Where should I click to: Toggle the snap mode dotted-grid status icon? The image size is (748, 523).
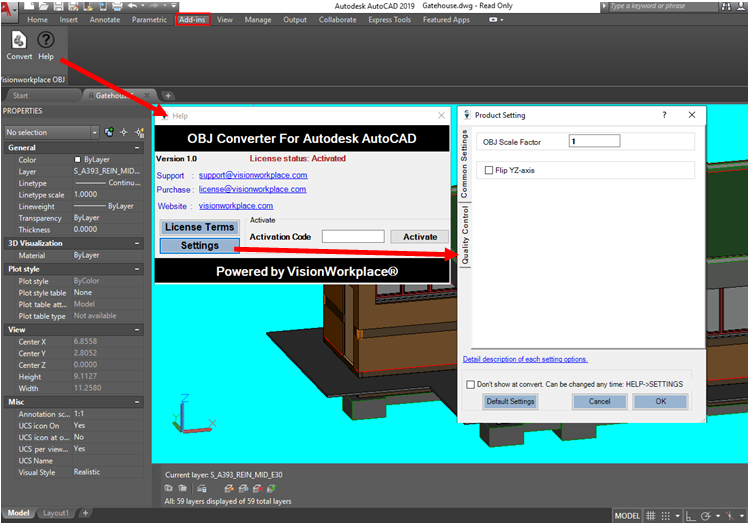(x=666, y=516)
